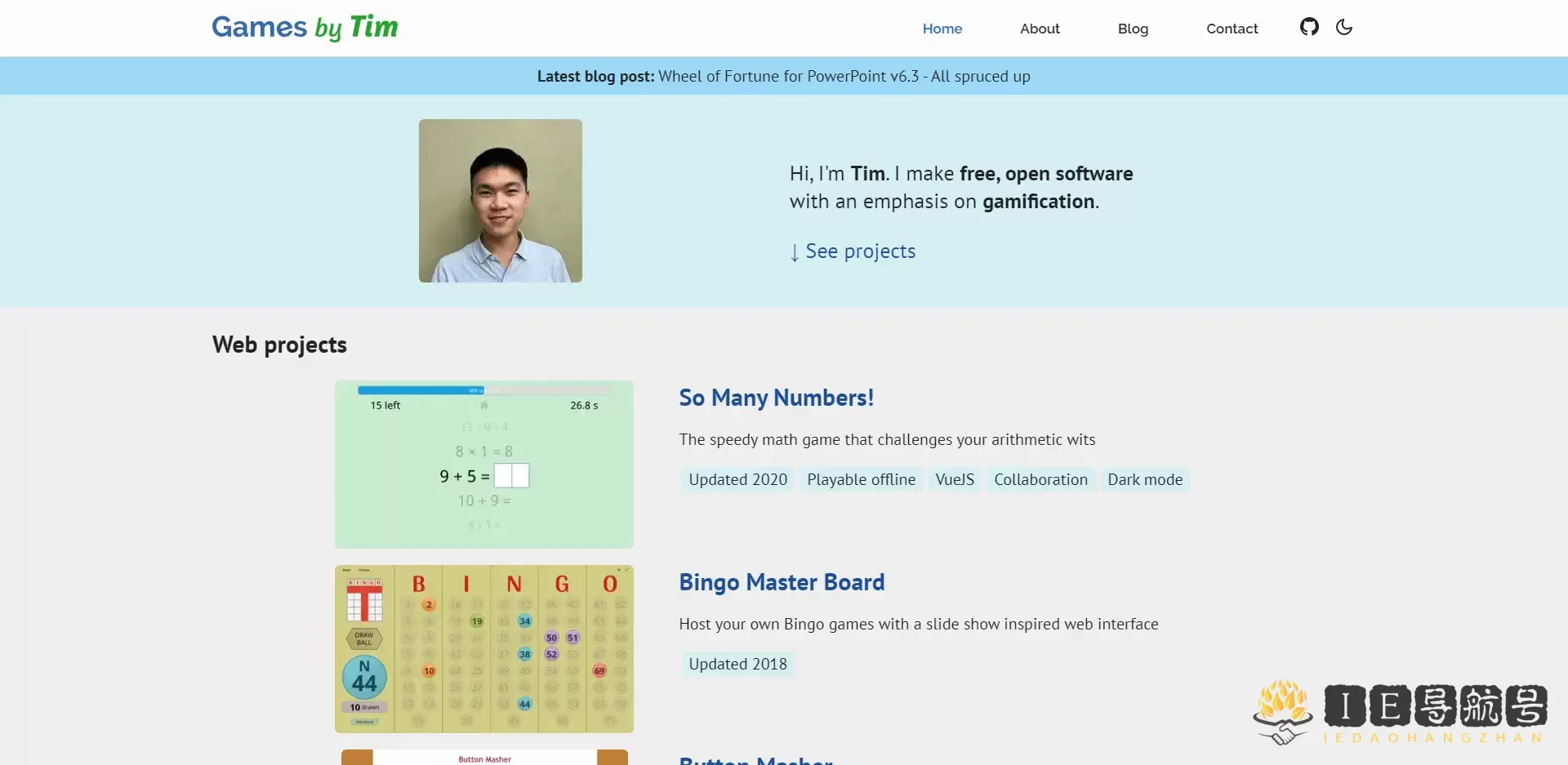Click the Bingo Master Board screenshot

(484, 648)
